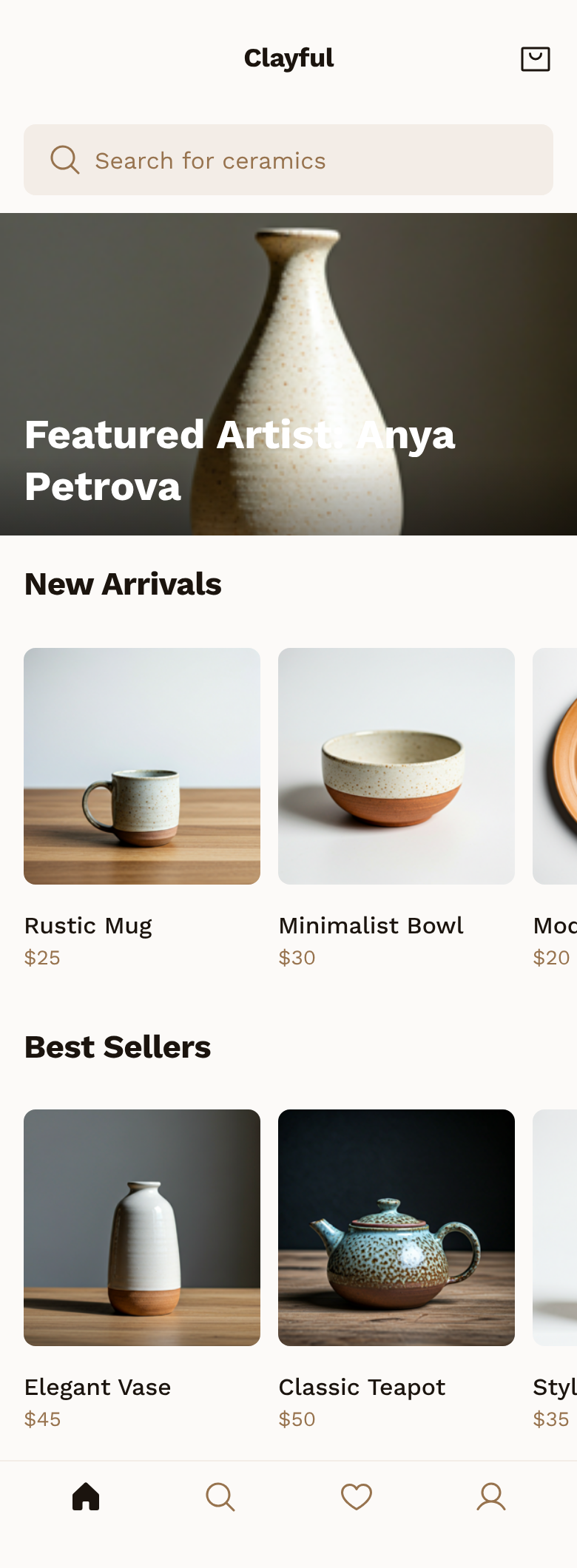Tap the Minimalist Bowl title

pos(371,925)
